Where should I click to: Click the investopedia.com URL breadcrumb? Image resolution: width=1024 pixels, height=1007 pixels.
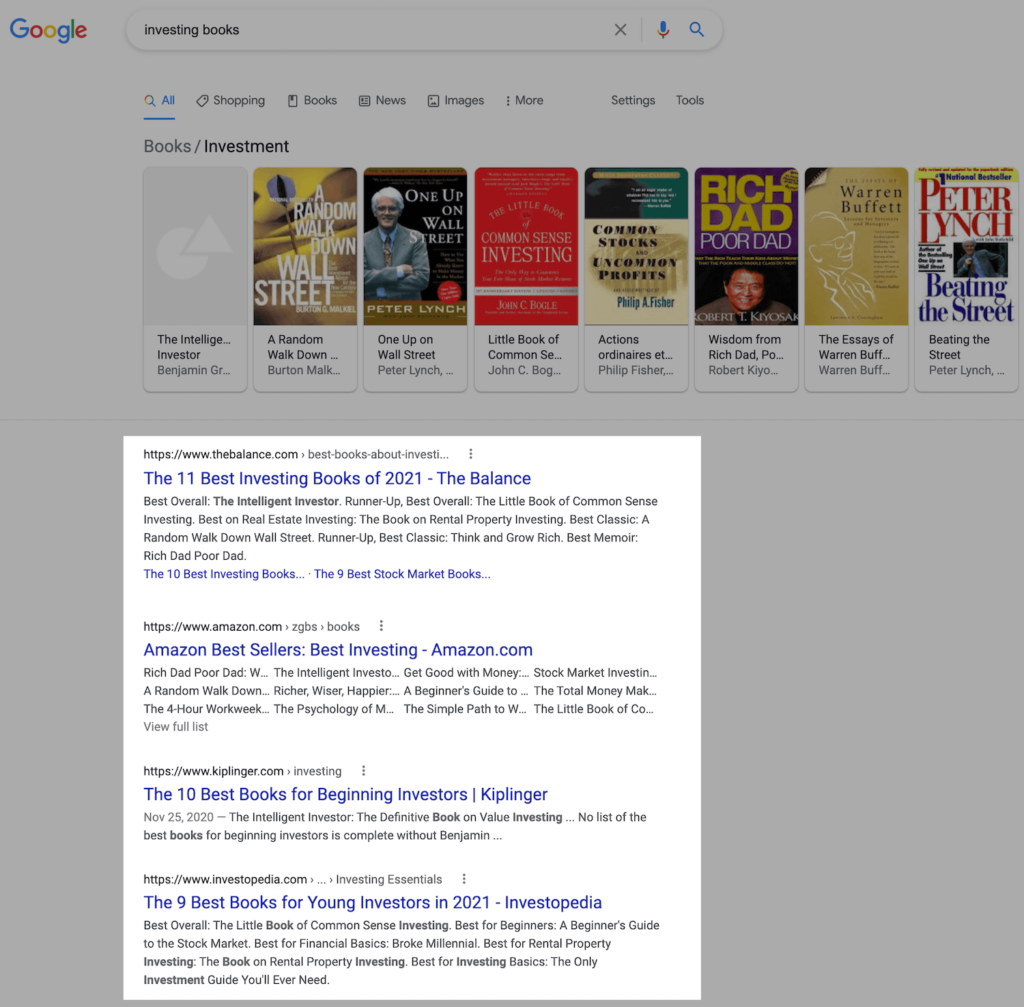click(293, 879)
